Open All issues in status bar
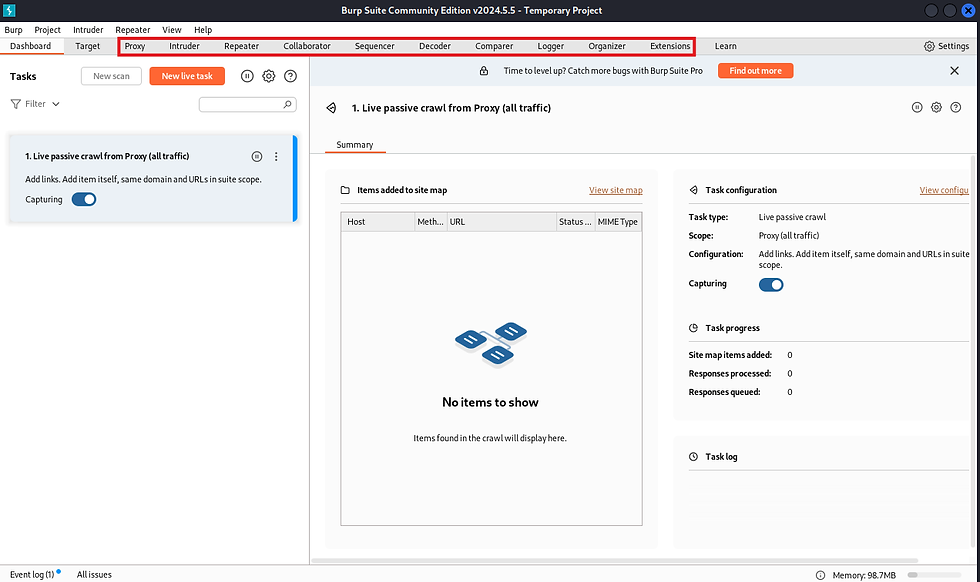980x582 pixels. click(x=94, y=574)
